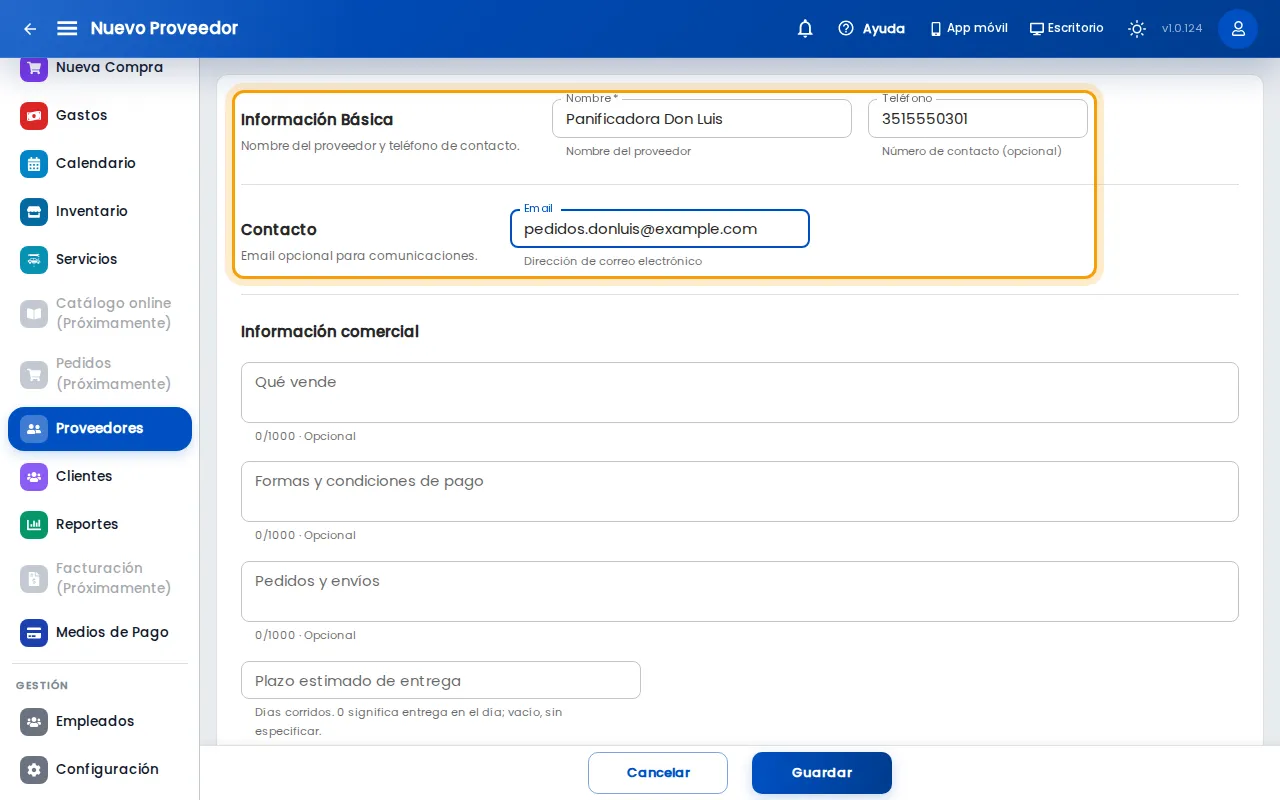
Task: Open Clientes in the sidebar
Action: (x=100, y=476)
